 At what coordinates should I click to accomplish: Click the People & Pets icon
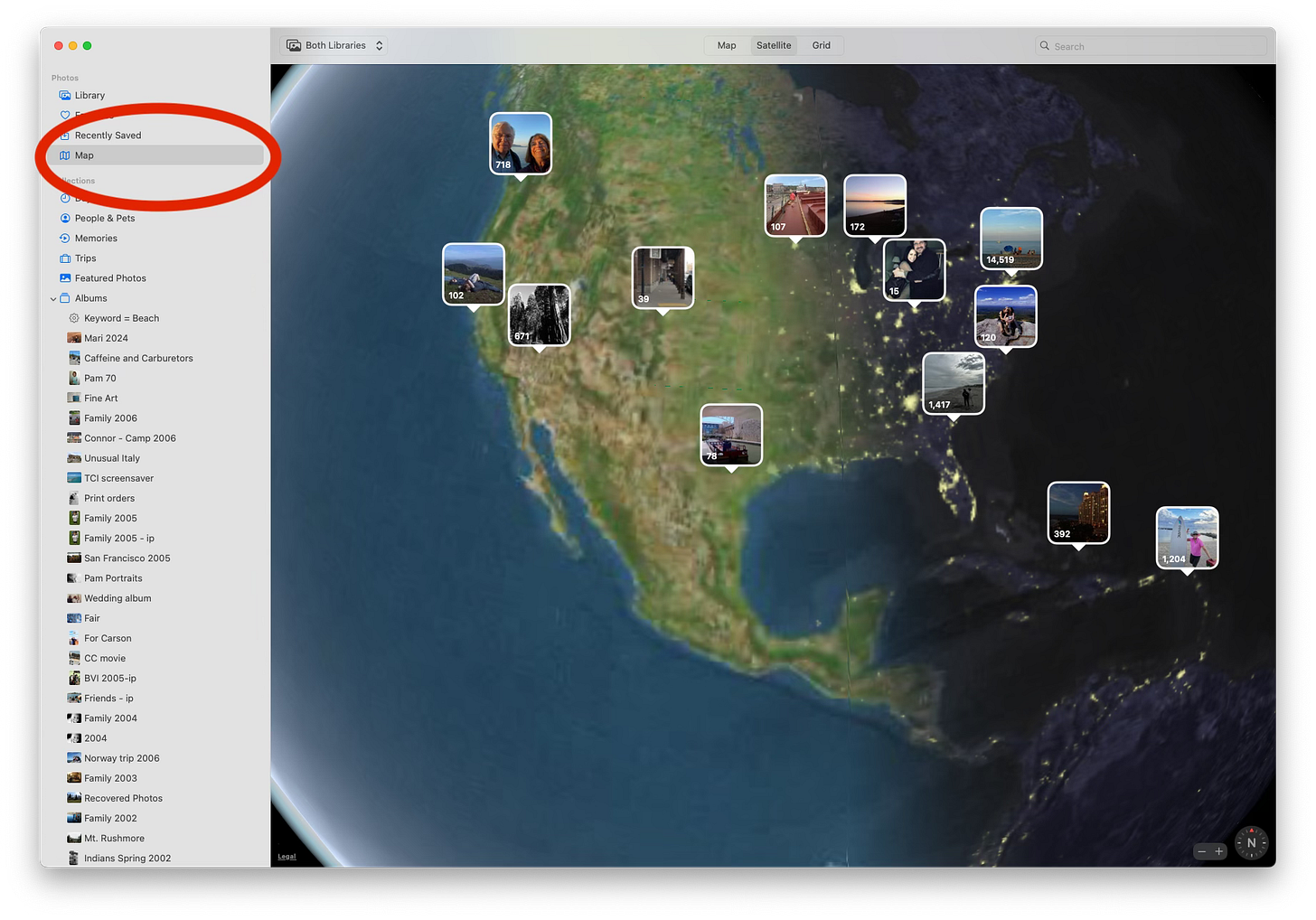(65, 218)
